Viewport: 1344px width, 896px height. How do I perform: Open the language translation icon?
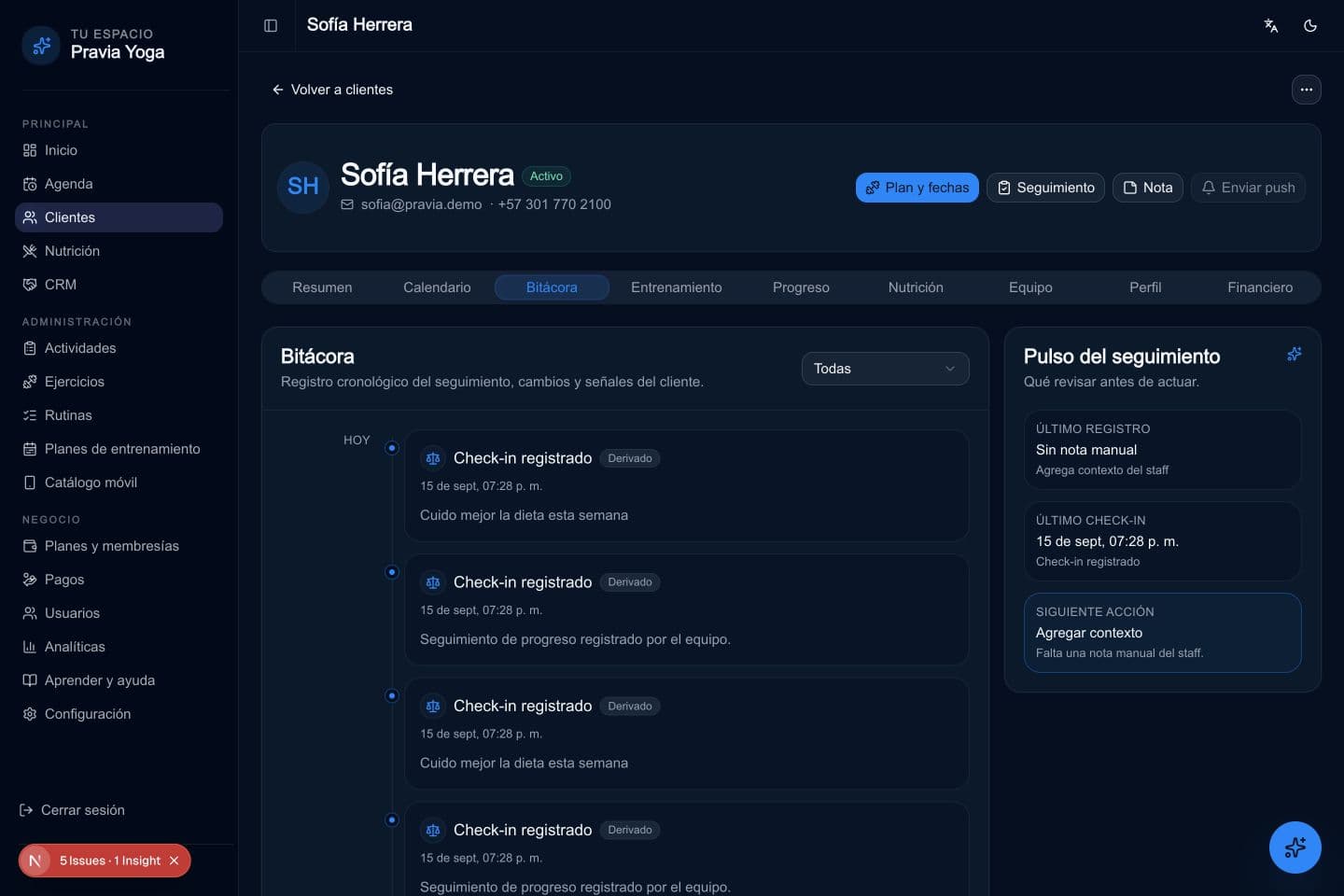point(1271,25)
